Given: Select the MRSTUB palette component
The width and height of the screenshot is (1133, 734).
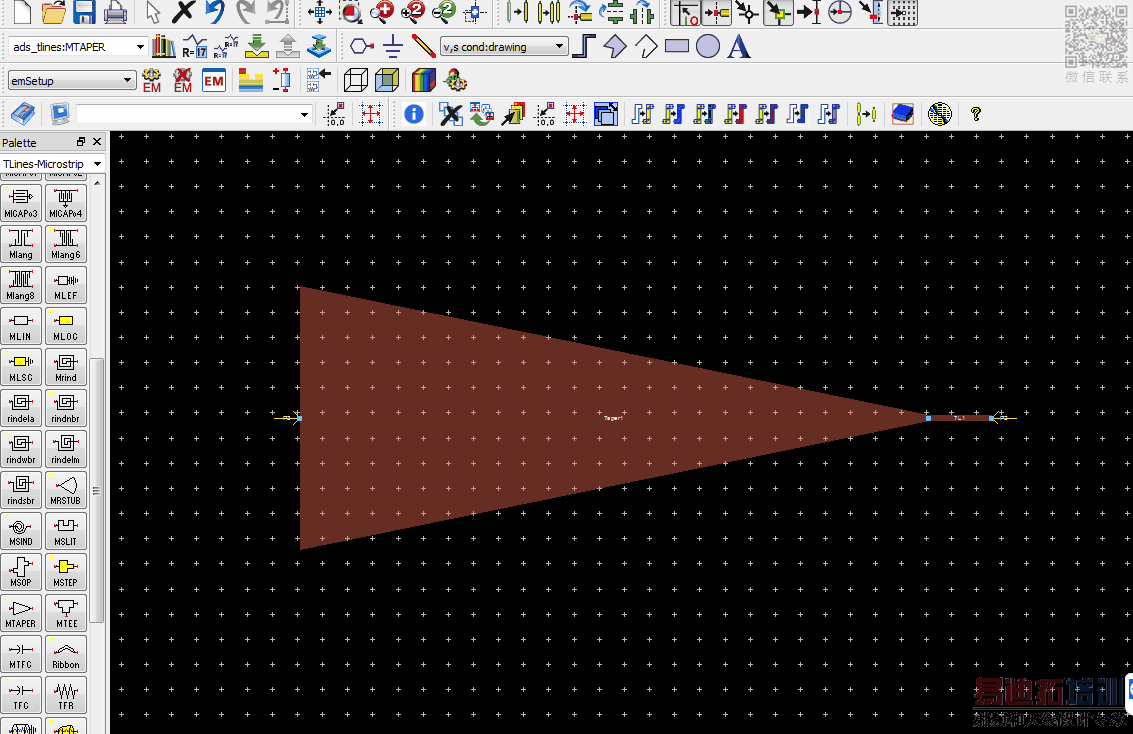Looking at the screenshot, I should 66,490.
